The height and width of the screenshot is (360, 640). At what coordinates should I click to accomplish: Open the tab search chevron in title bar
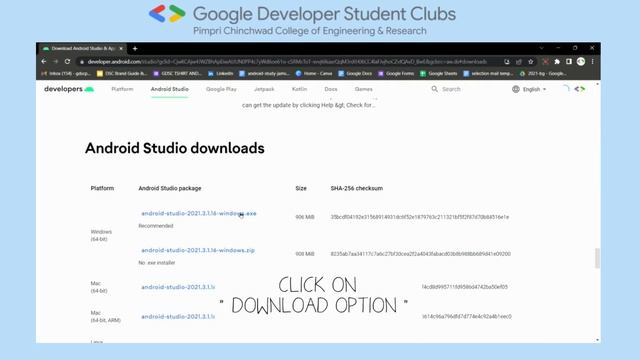tap(541, 48)
